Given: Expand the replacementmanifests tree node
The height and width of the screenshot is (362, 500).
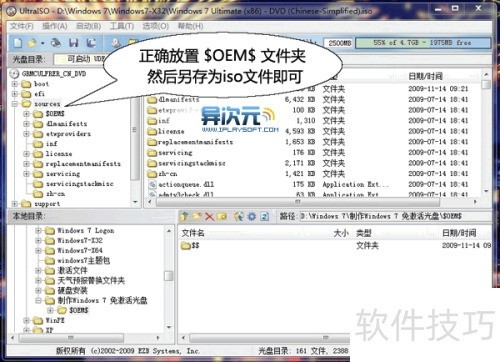Looking at the screenshot, I should click(26, 164).
